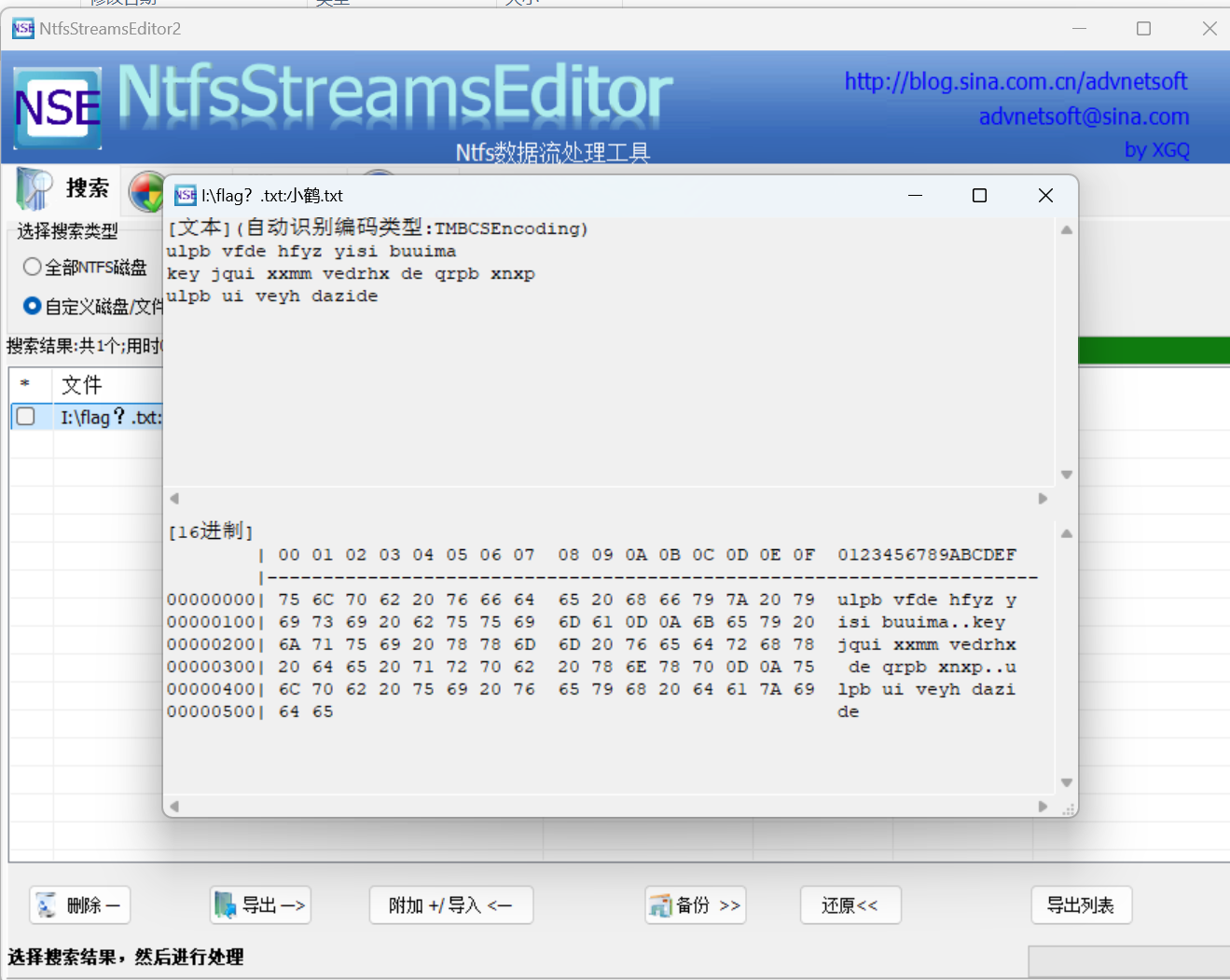
Task: Click the by XGQ author link
Action: pos(1156,149)
